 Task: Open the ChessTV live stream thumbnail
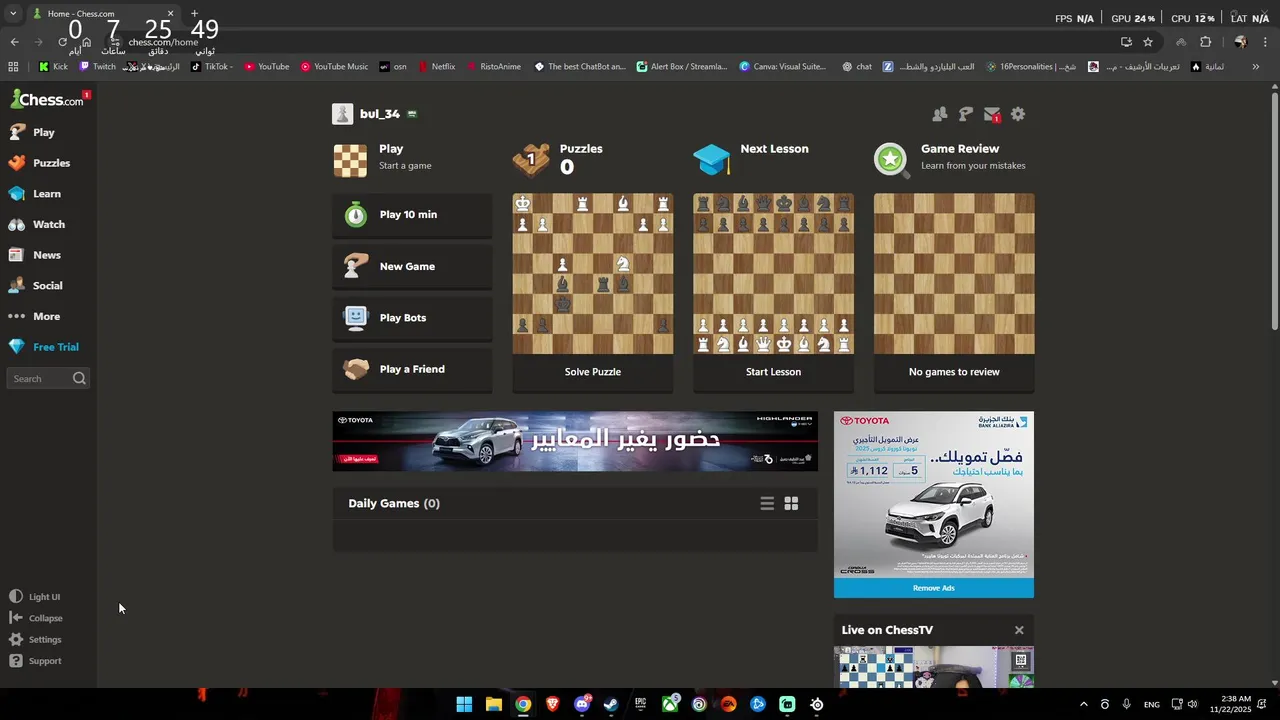click(x=934, y=667)
